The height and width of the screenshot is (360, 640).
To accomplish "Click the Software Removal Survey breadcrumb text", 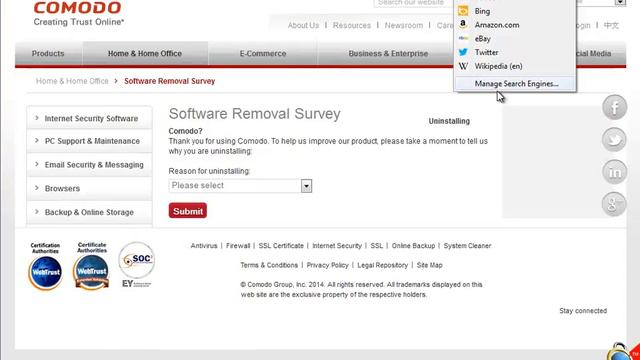I will click(x=169, y=81).
